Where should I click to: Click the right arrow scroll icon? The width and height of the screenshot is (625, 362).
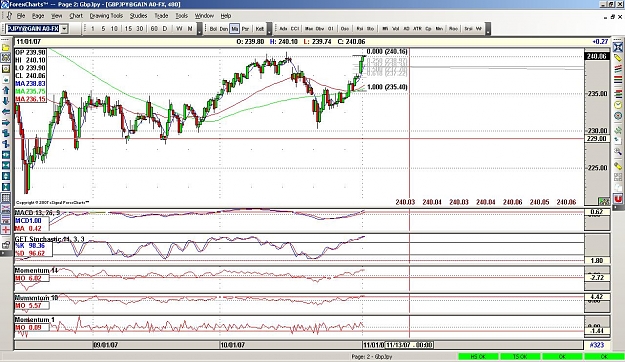tap(6, 123)
